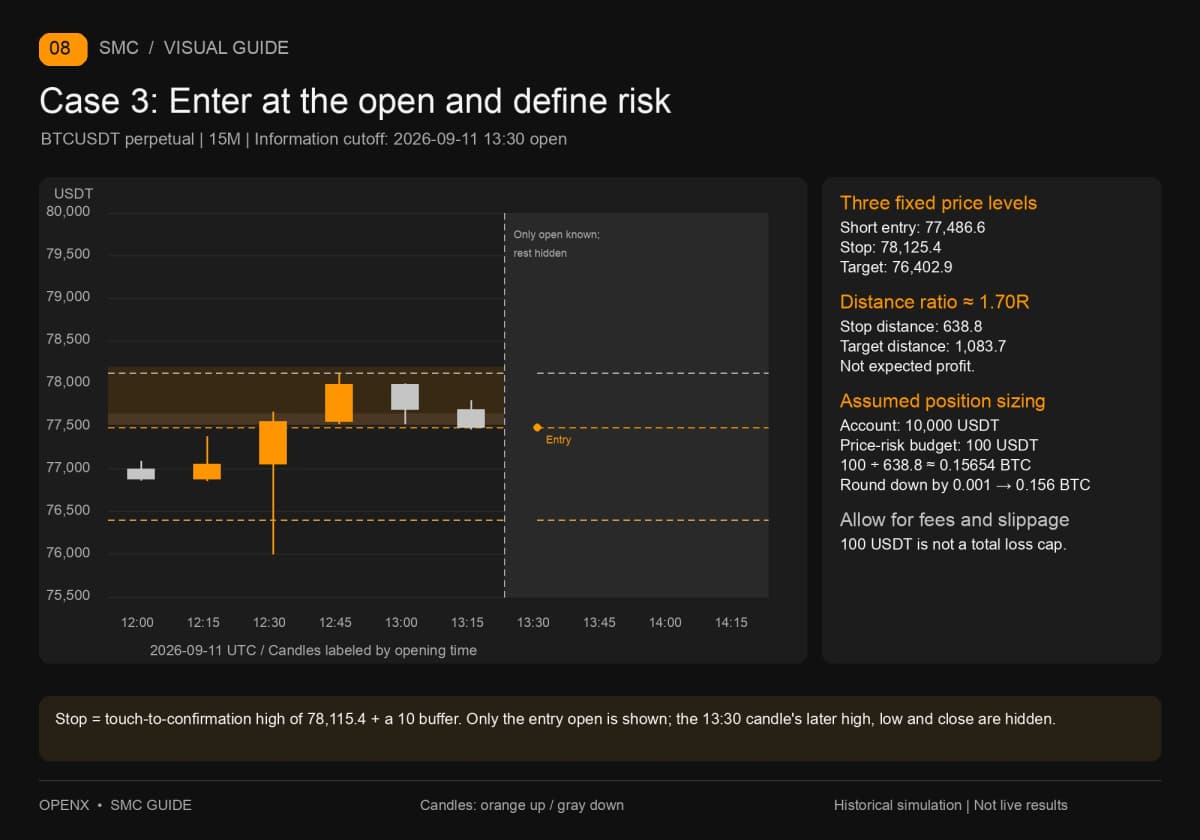Click the 12:15 time axis label
This screenshot has width=1200, height=840.
pyautogui.click(x=203, y=622)
